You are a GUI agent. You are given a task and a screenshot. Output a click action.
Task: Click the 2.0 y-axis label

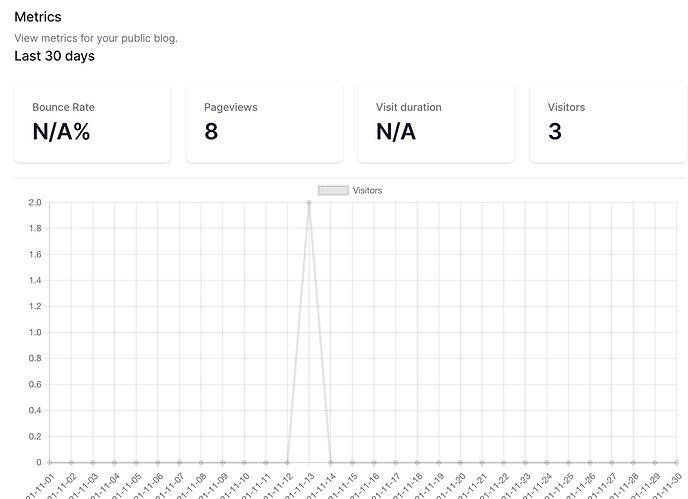35,202
